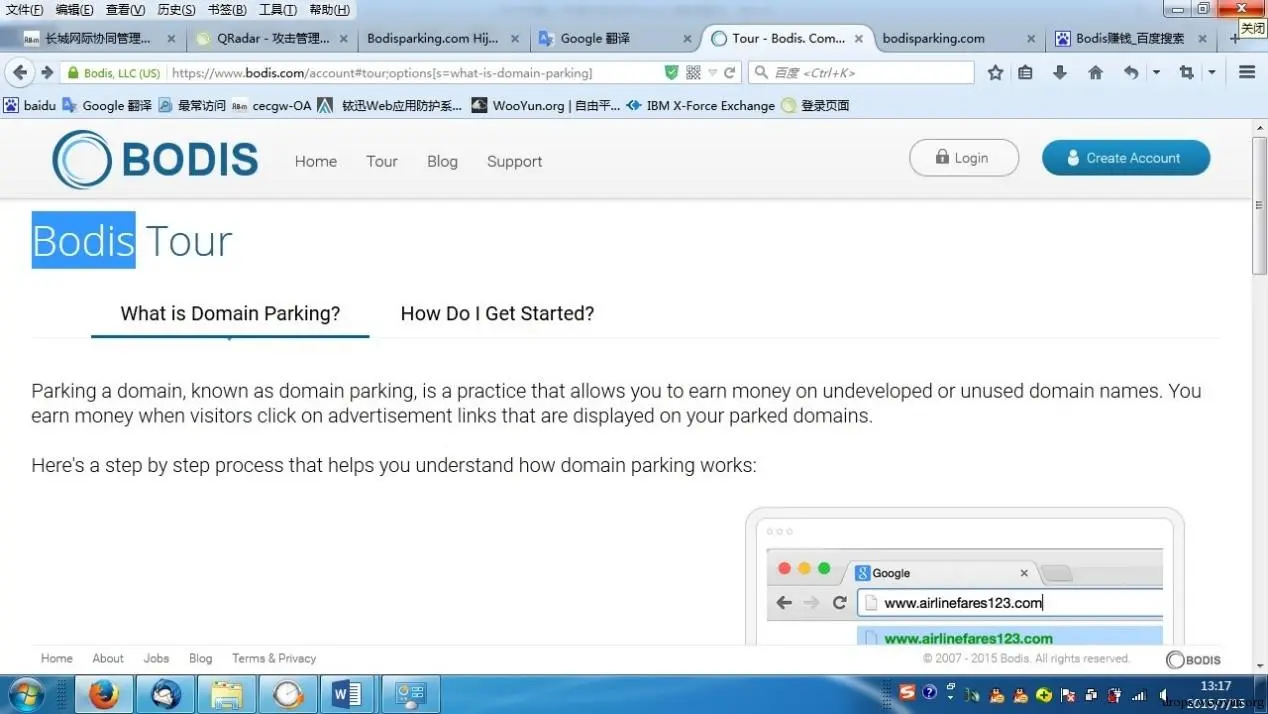Switch to the QRadar browser tab
This screenshot has height=714, width=1268.
(272, 38)
